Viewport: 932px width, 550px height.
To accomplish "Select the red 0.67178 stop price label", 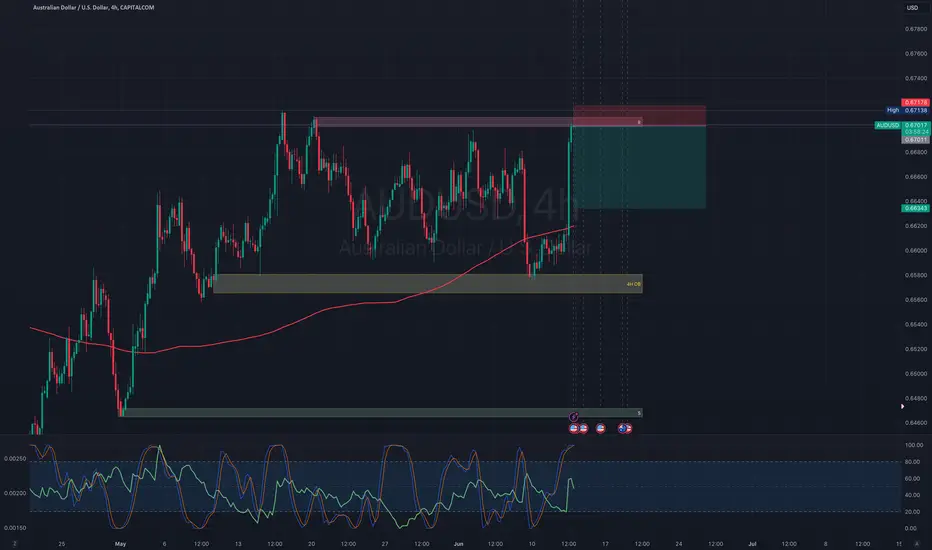I will pos(915,103).
